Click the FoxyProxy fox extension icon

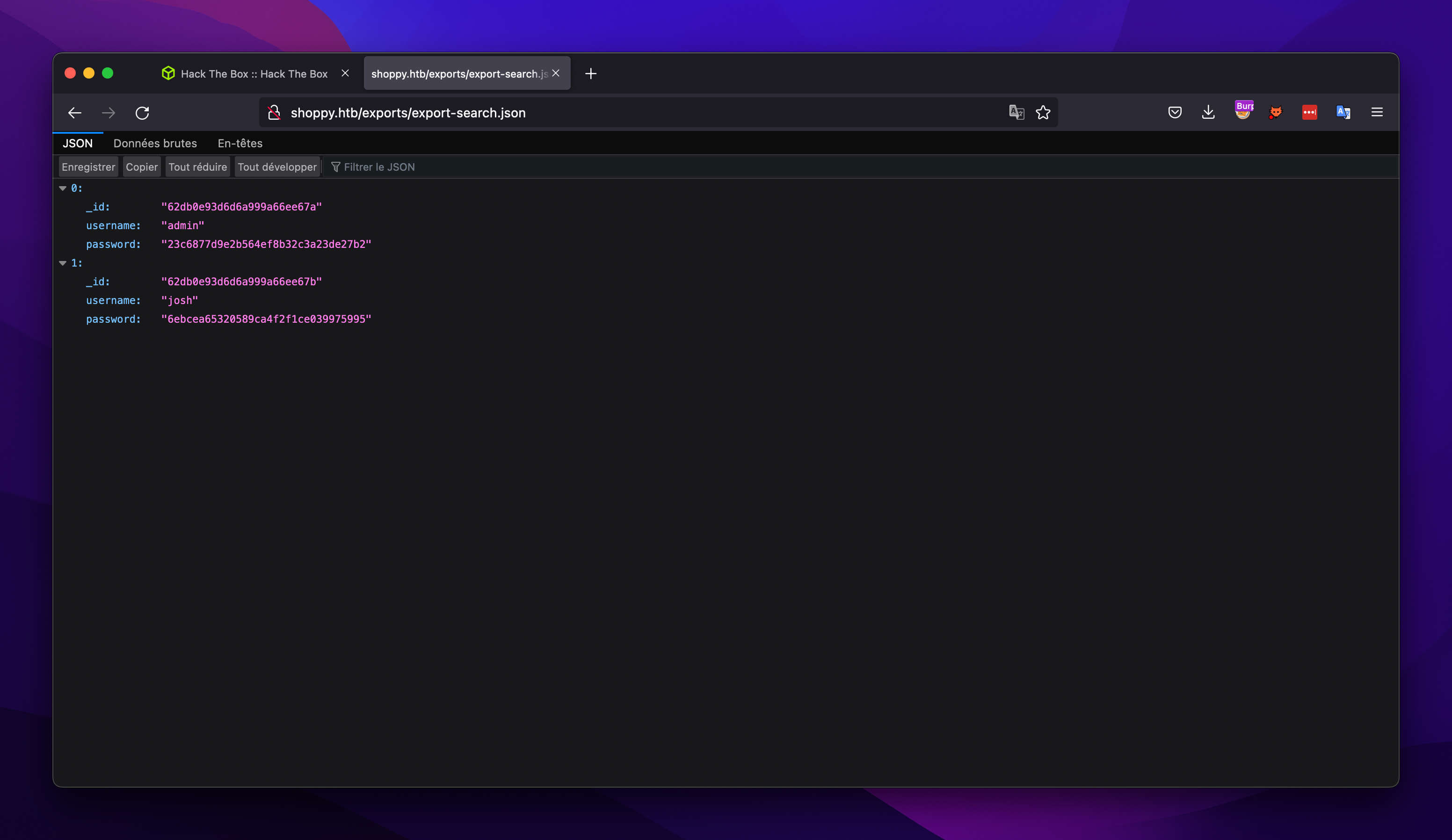click(x=1276, y=112)
